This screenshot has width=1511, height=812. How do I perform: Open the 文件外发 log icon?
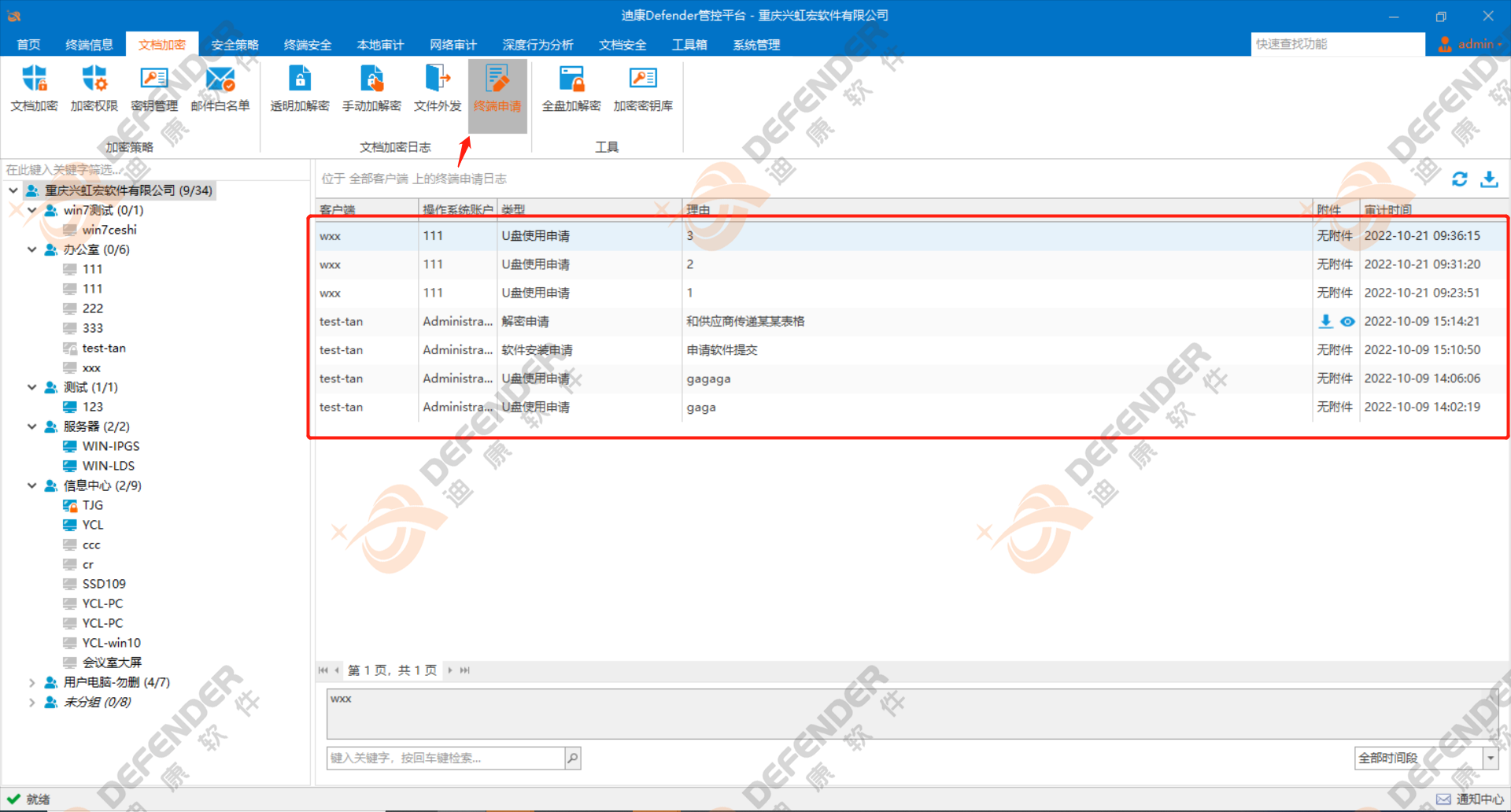(438, 88)
